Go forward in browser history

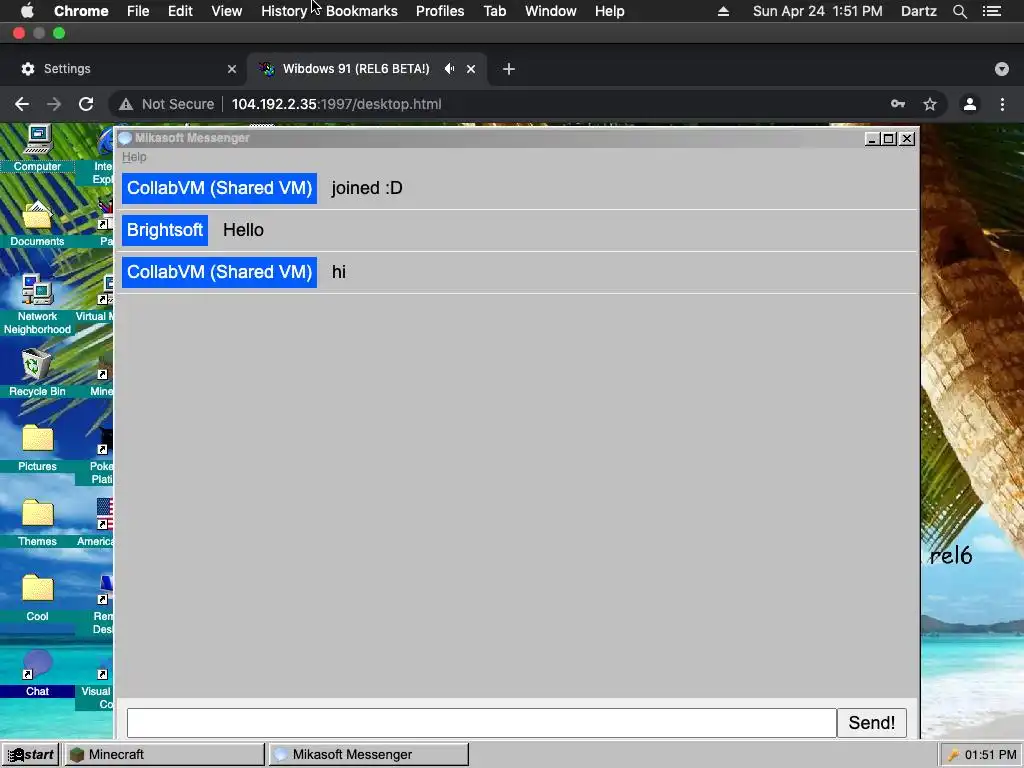click(54, 104)
